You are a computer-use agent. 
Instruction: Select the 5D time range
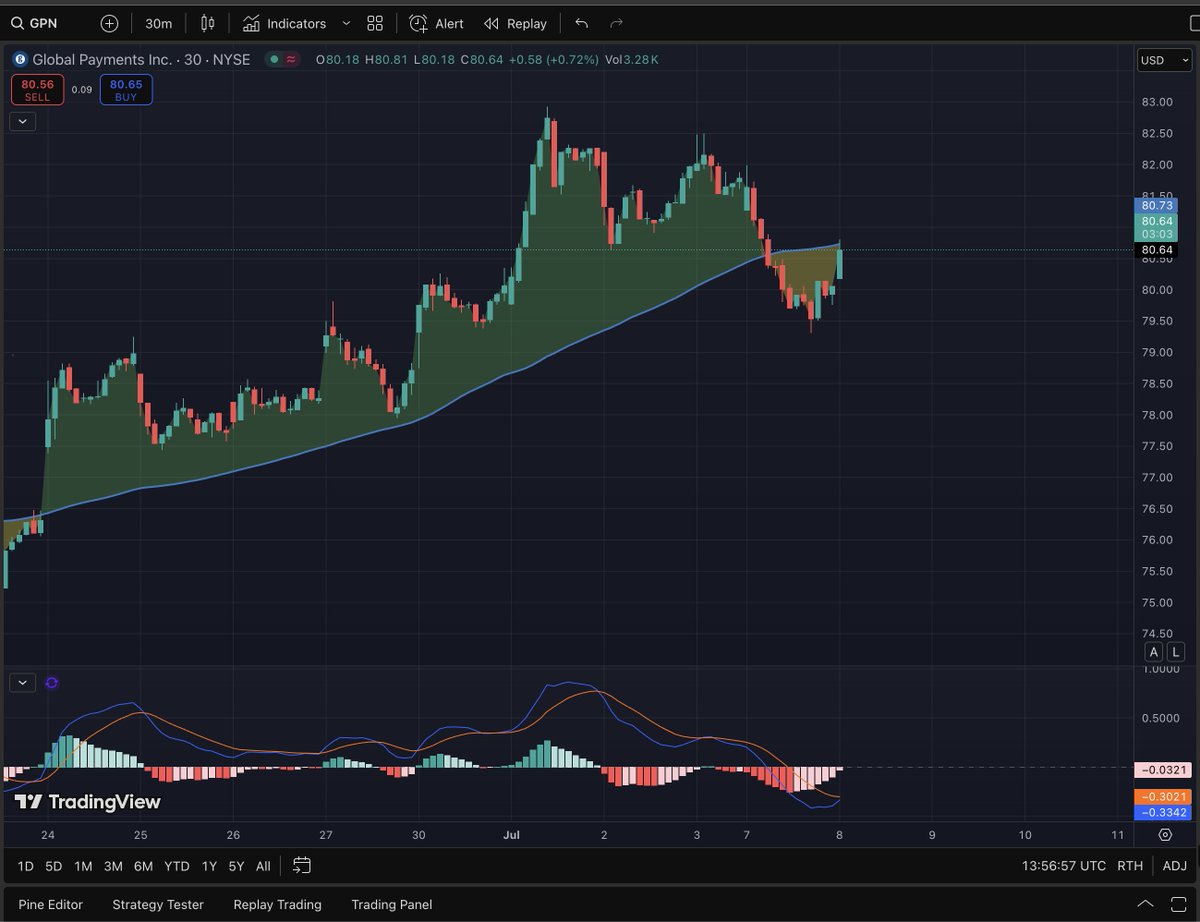tap(54, 866)
